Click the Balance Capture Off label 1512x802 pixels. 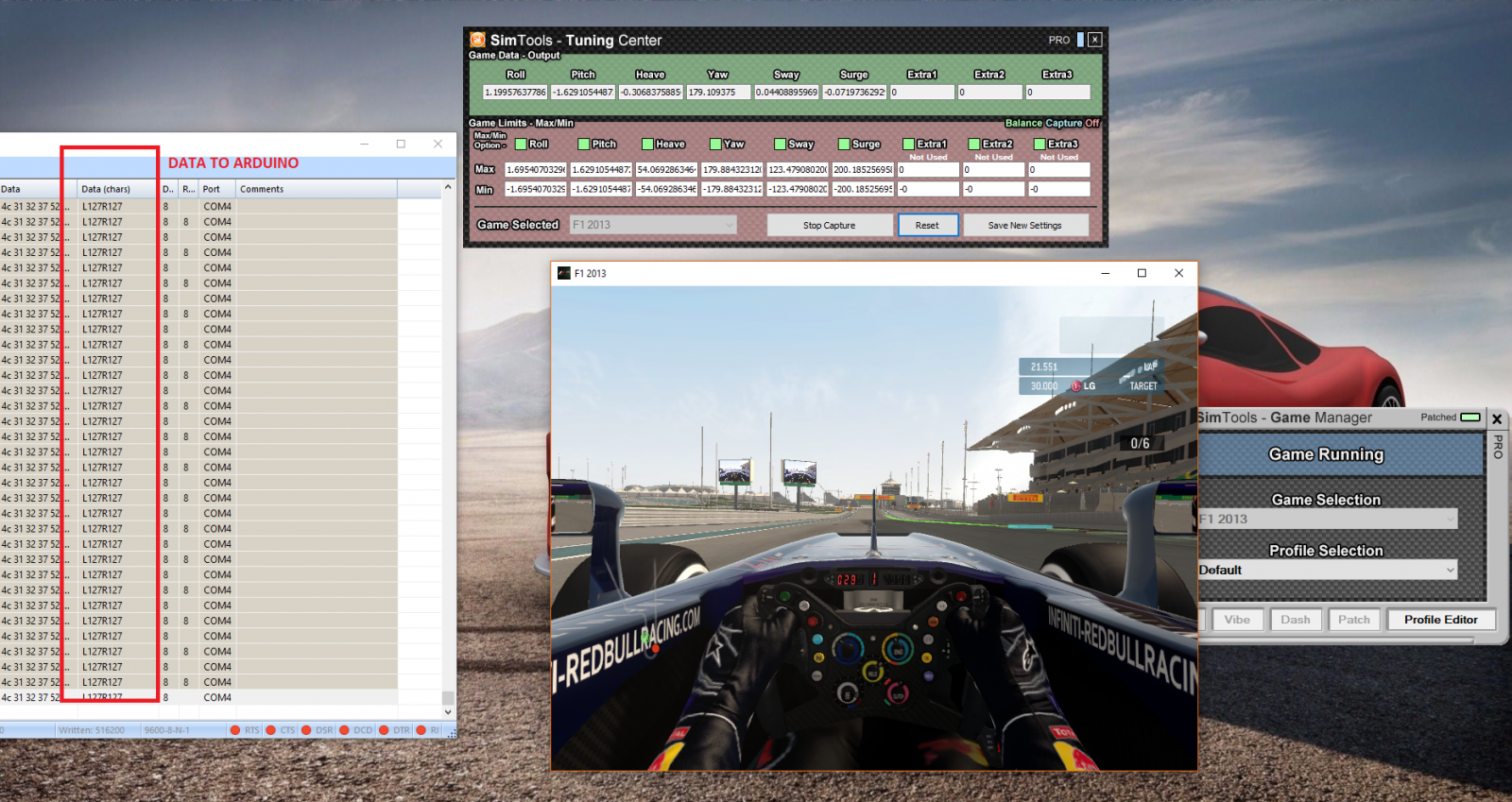(1052, 123)
